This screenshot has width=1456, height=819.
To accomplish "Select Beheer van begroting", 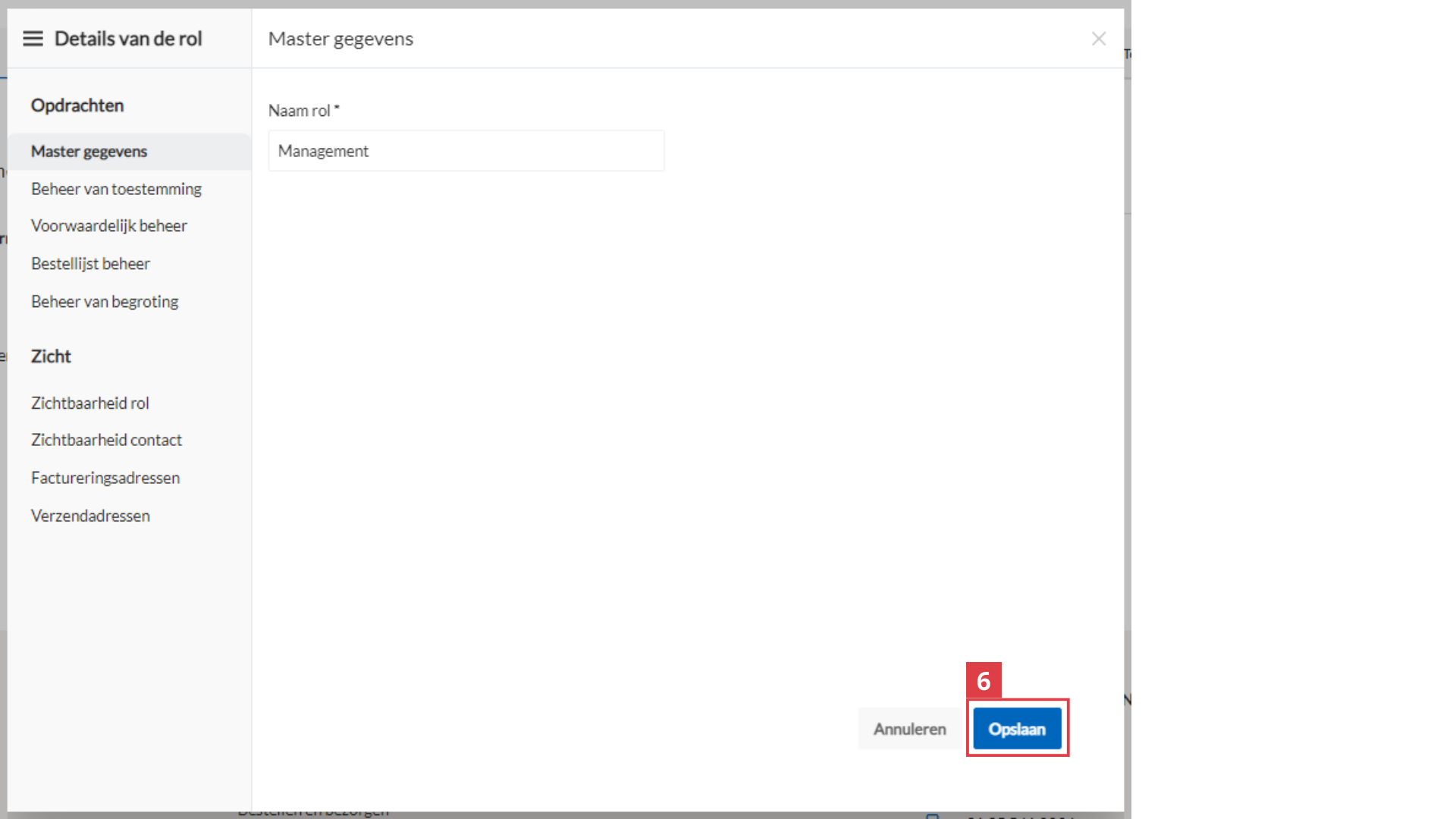I will (105, 302).
